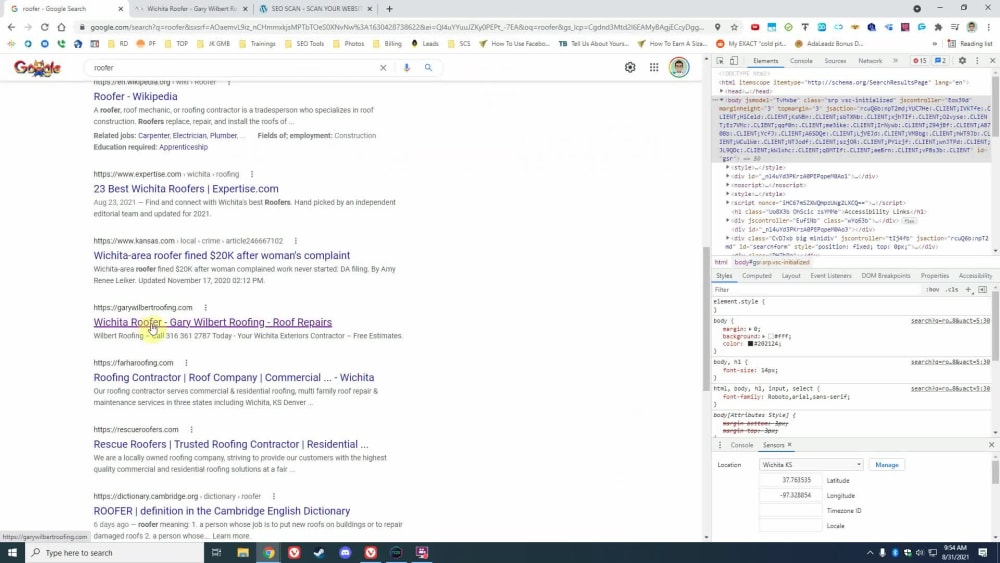Image resolution: width=1000 pixels, height=563 pixels.
Task: Click the Manage locations button
Action: (886, 465)
